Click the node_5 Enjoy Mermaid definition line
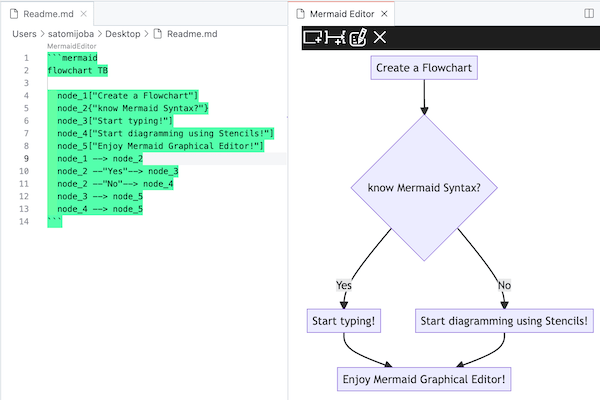600x400 pixels. (160, 146)
